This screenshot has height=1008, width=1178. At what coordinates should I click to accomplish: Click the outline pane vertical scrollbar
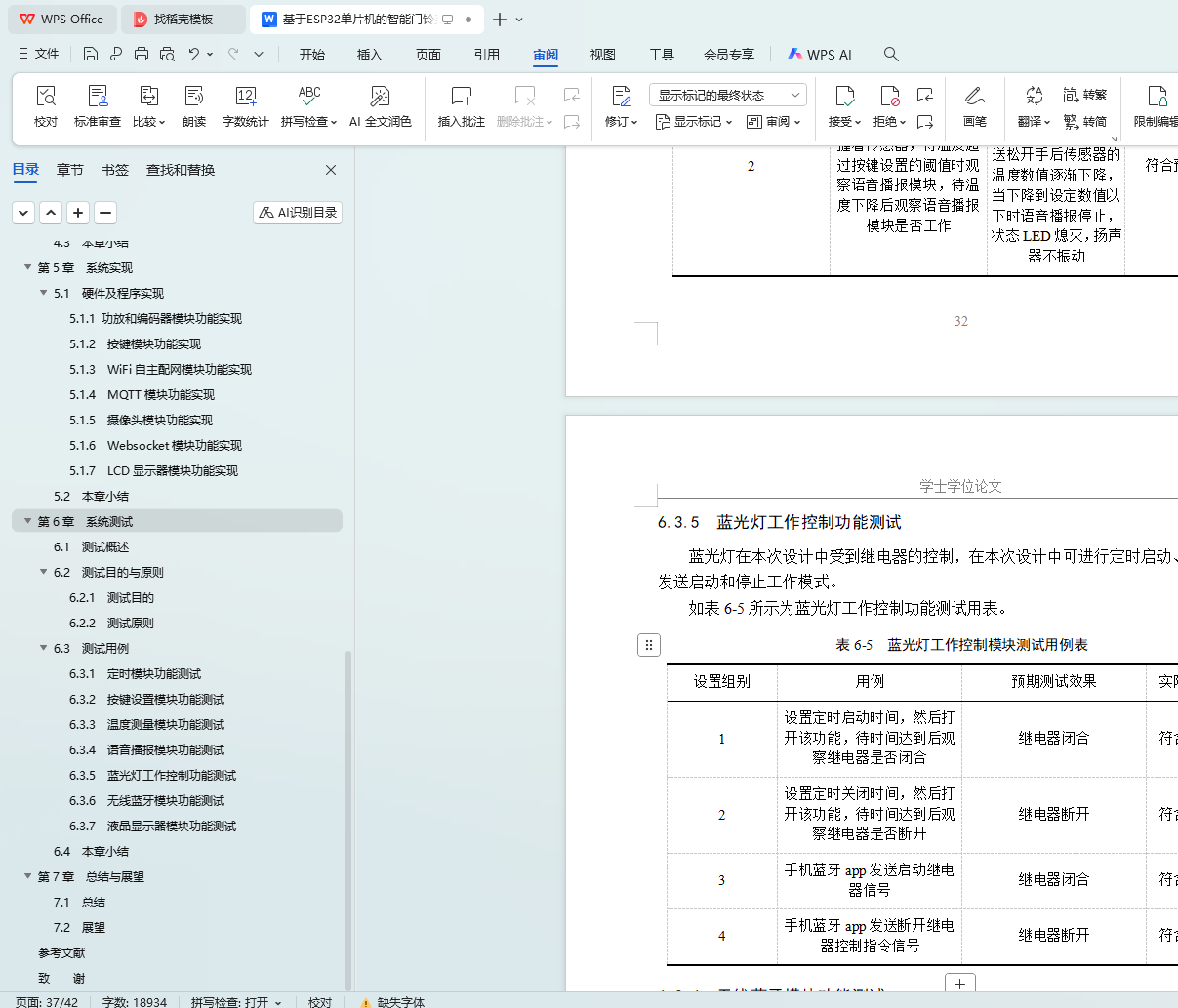pos(348,820)
